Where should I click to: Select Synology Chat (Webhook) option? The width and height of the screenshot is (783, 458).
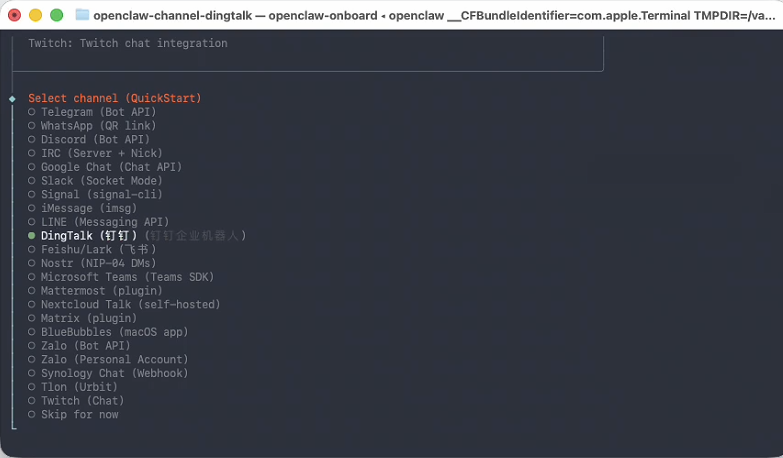(x=114, y=373)
